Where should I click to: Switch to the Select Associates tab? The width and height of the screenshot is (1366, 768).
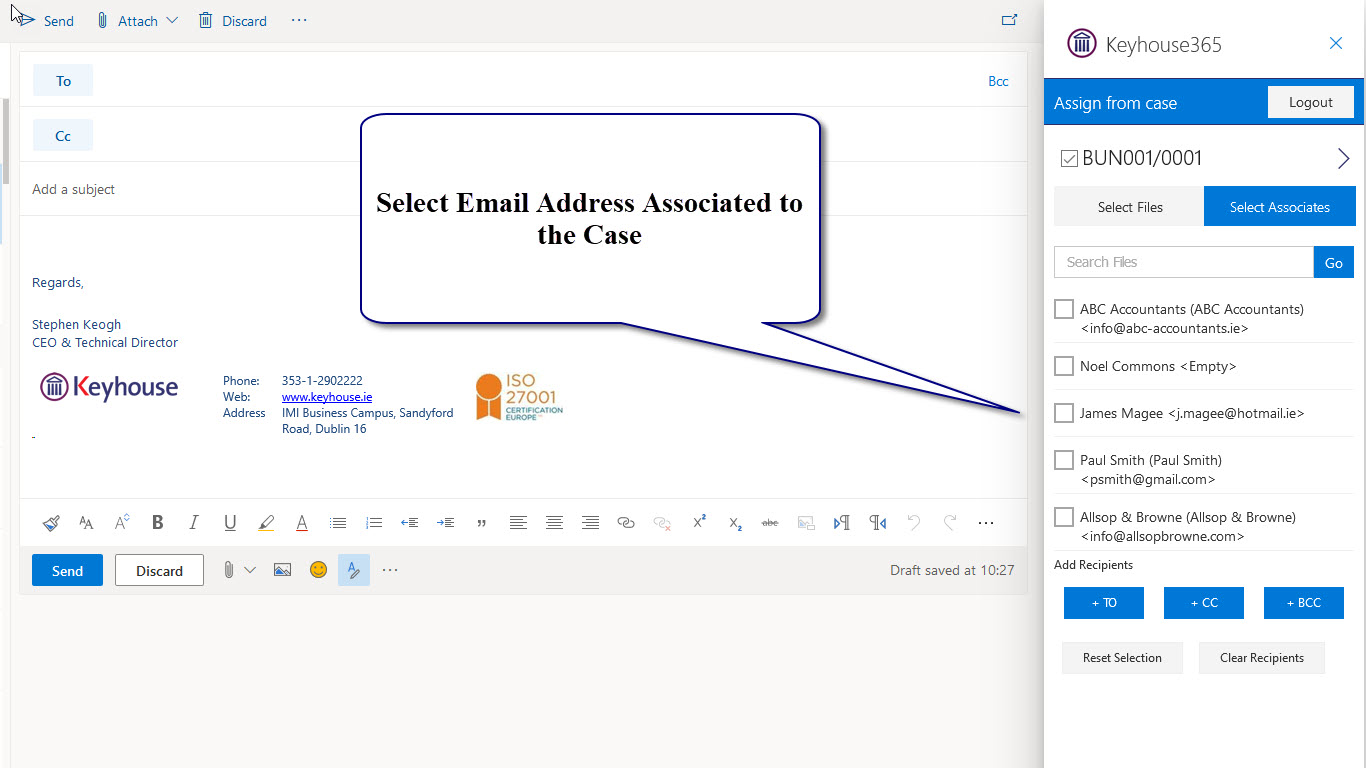1279,207
